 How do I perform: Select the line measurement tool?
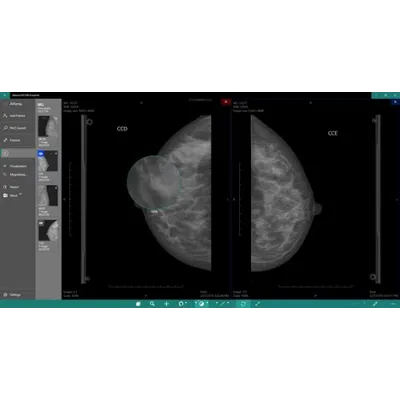(222, 304)
